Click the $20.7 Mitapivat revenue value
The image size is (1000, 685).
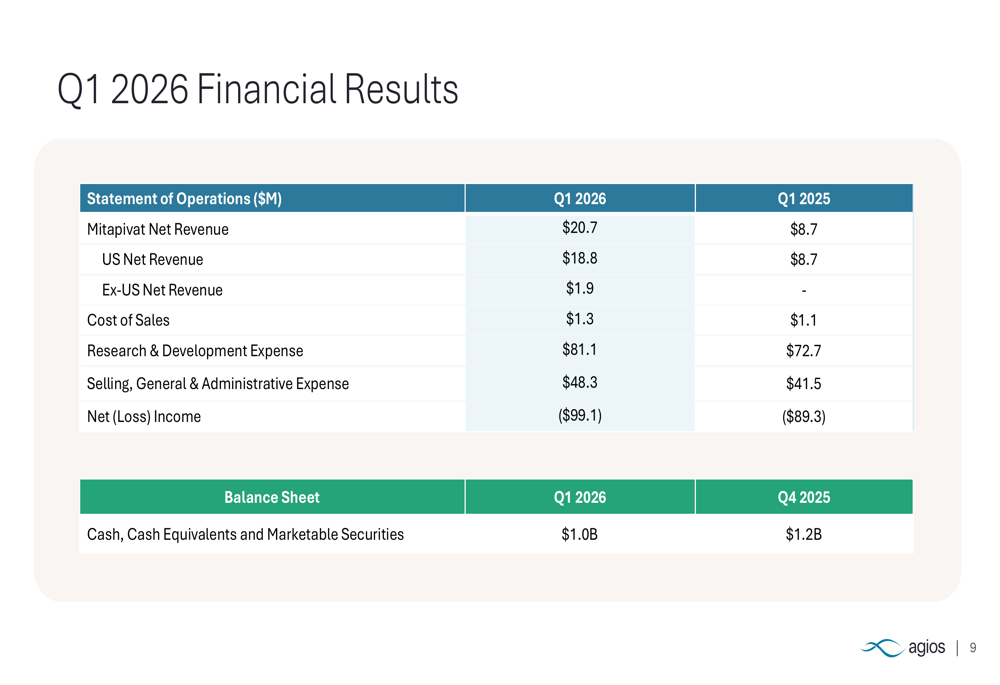[580, 227]
